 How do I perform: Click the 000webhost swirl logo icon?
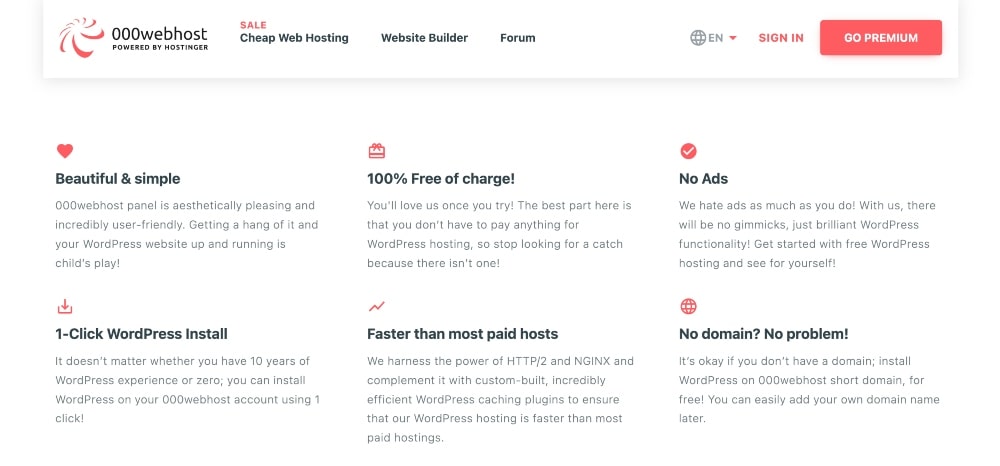pos(80,37)
